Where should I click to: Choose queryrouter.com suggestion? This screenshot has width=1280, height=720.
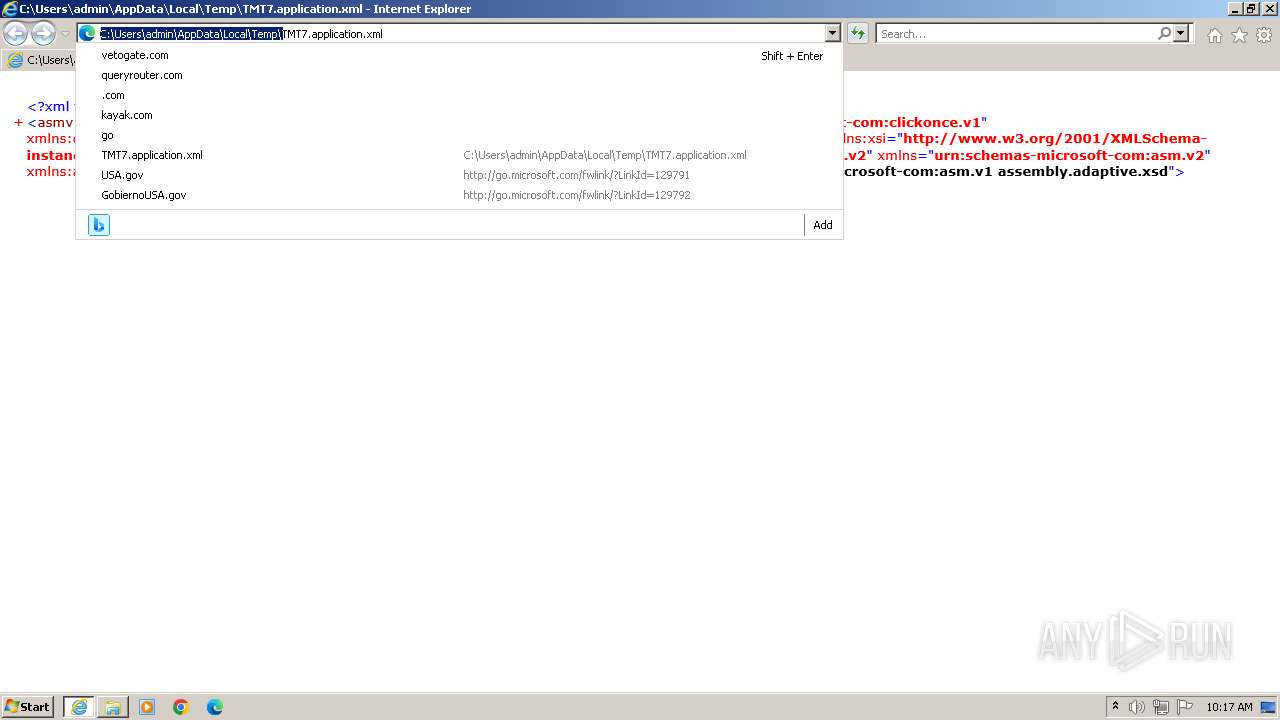[459, 75]
